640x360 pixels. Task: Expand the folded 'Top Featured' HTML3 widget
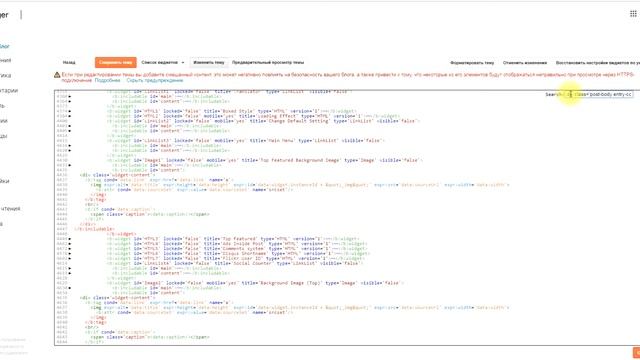[70, 239]
